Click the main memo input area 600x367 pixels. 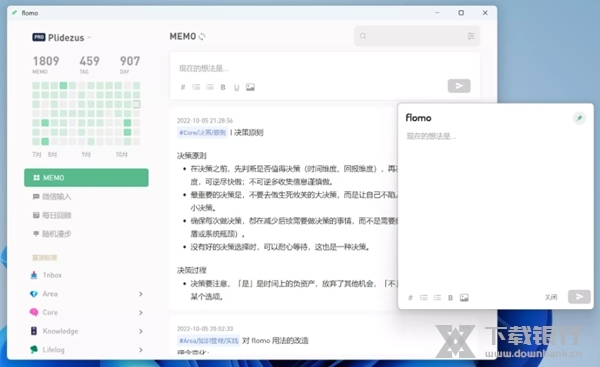[324, 68]
